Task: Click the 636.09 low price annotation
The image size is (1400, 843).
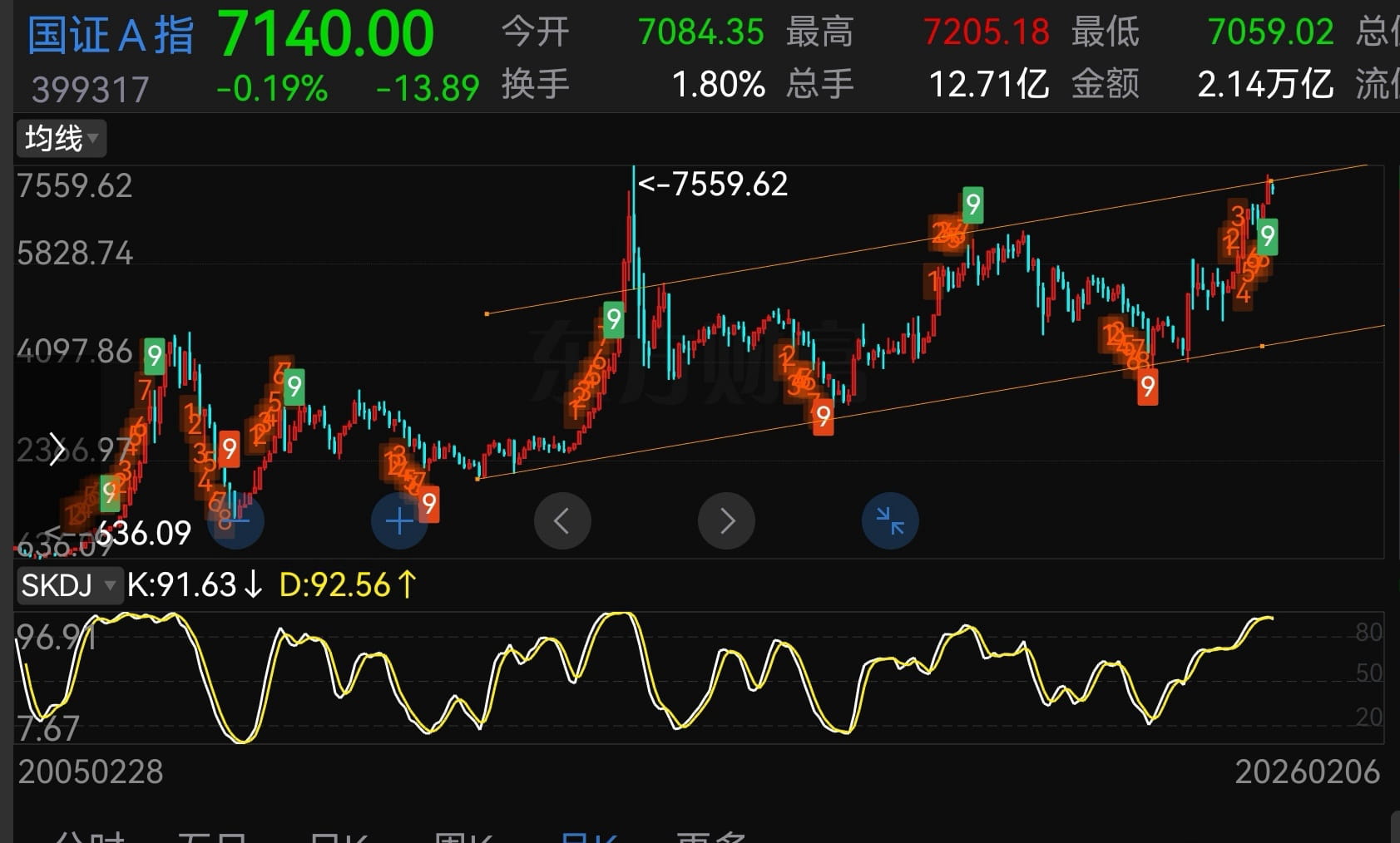Action: click(142, 532)
